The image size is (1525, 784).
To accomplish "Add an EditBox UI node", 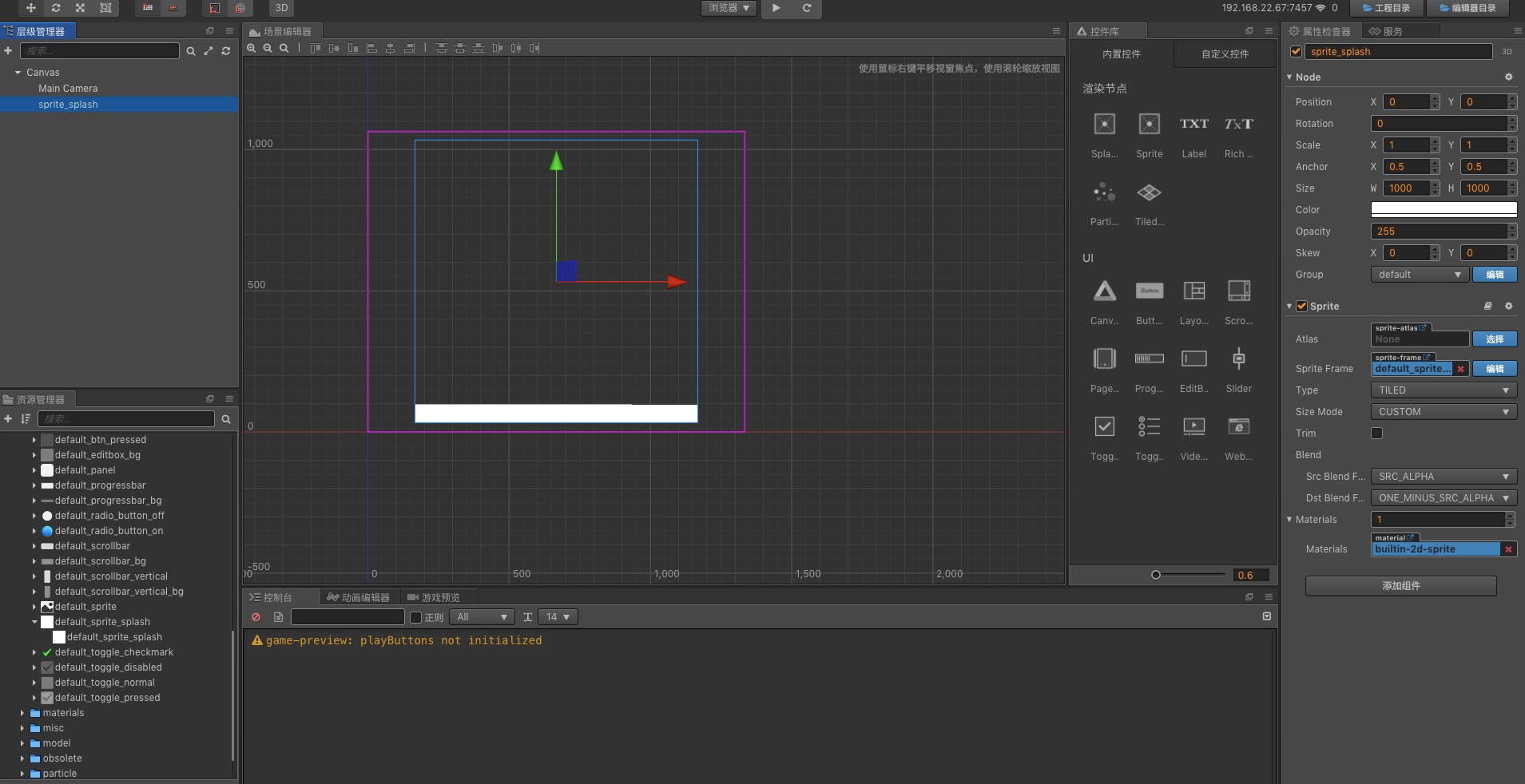I will point(1193,370).
